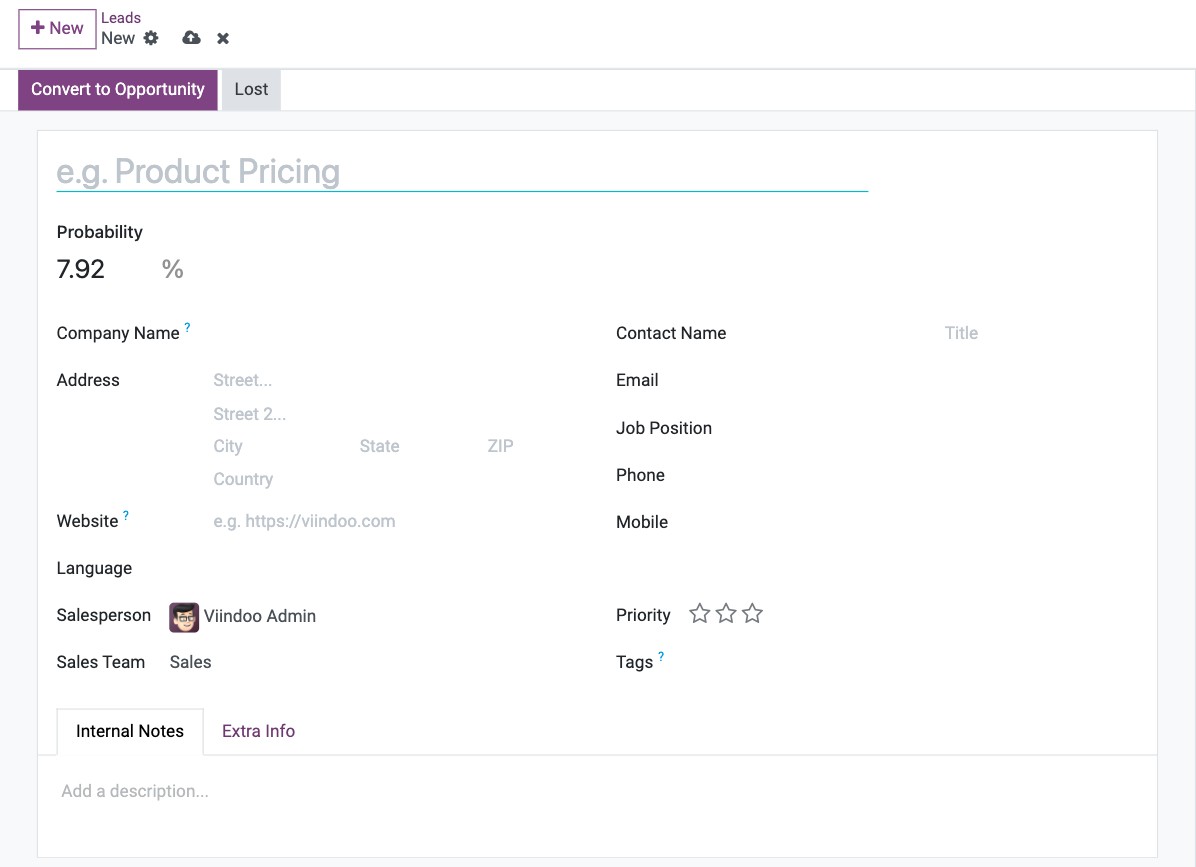Click the Tags label
The height and width of the screenshot is (867, 1196).
tap(634, 663)
